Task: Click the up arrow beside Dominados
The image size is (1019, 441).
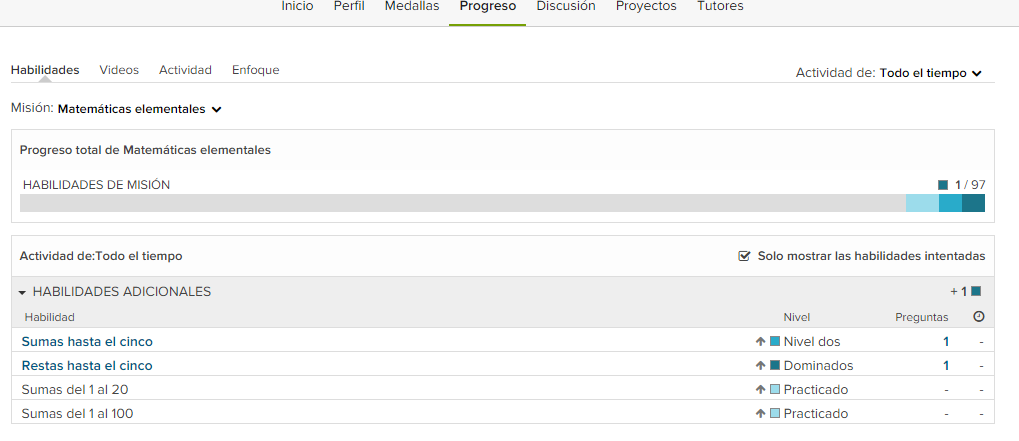Action: 760,365
